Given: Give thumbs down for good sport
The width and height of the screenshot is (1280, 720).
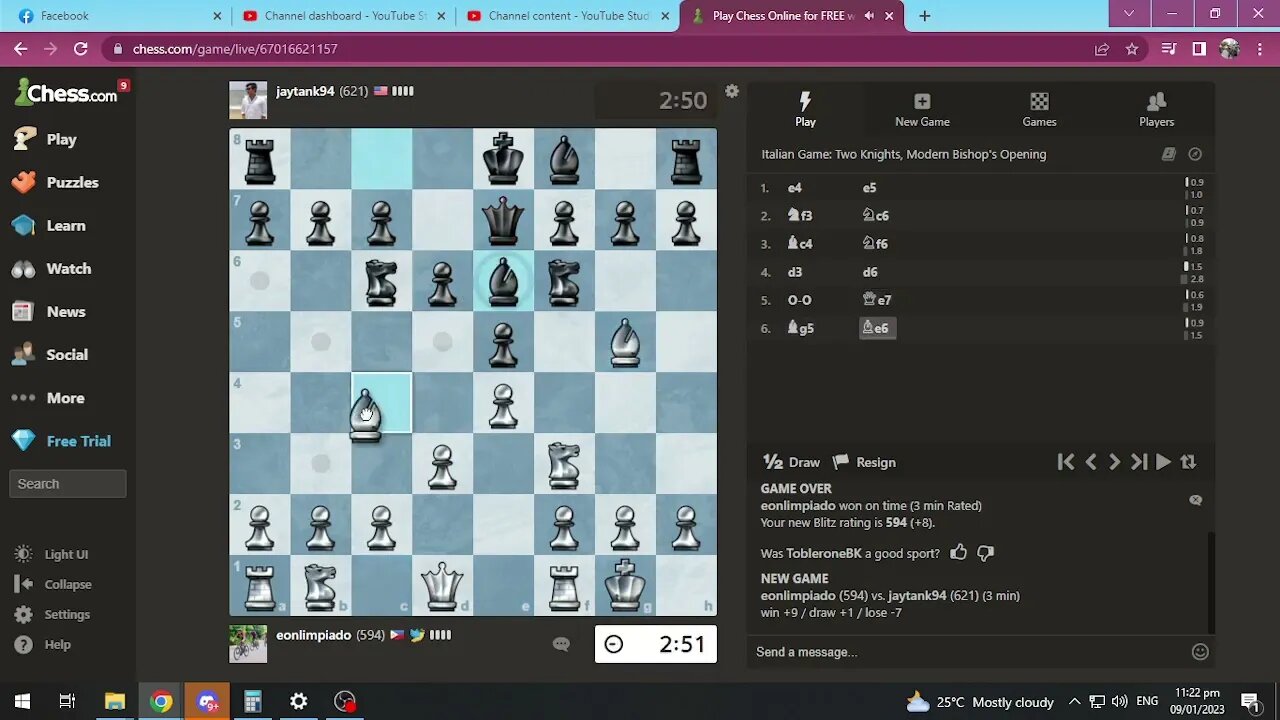Looking at the screenshot, I should tap(985, 553).
